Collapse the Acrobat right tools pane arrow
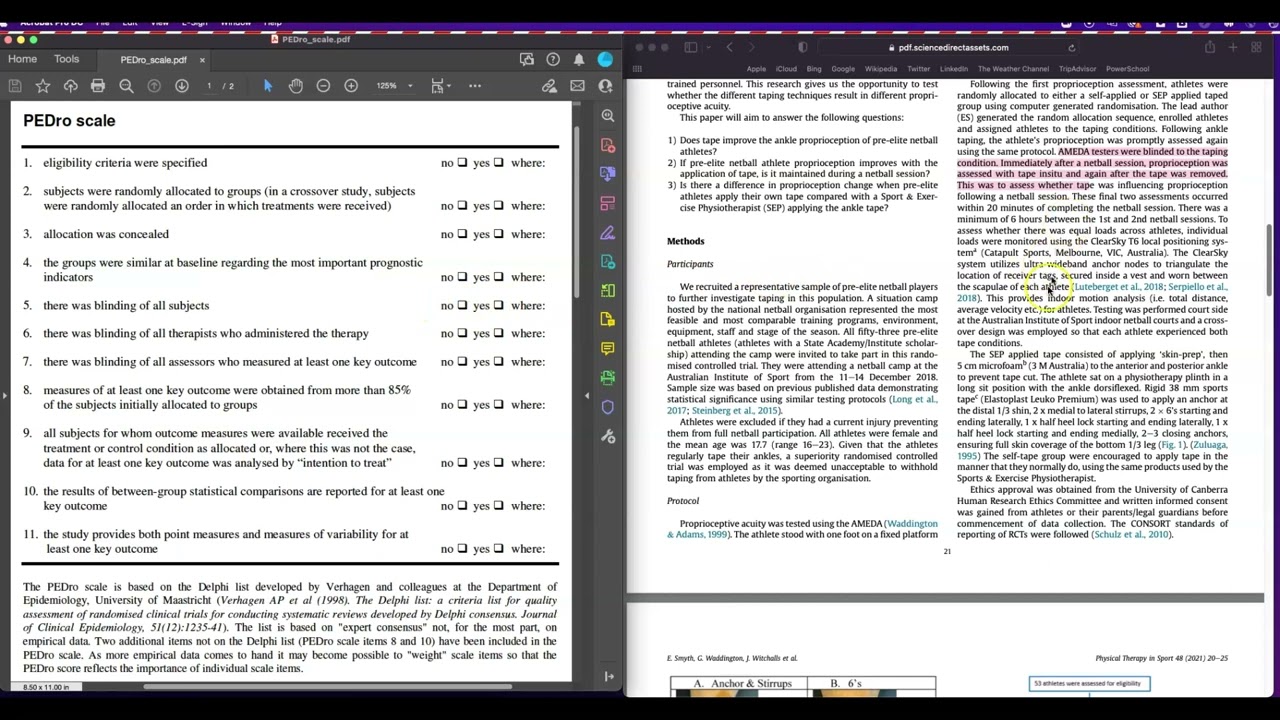1280x720 pixels. [x=587, y=397]
